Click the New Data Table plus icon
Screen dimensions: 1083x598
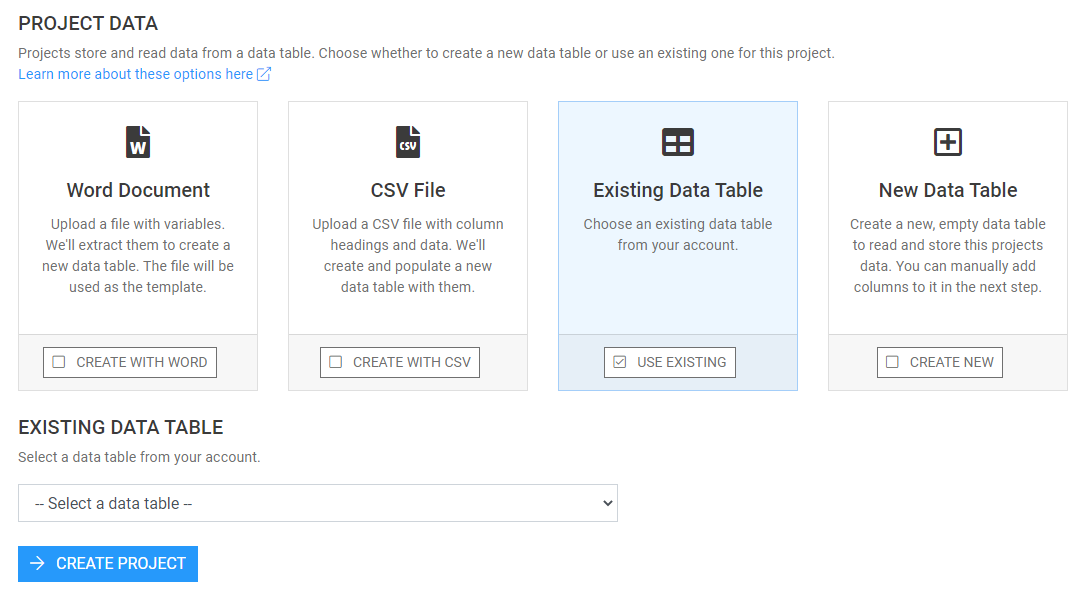947,142
